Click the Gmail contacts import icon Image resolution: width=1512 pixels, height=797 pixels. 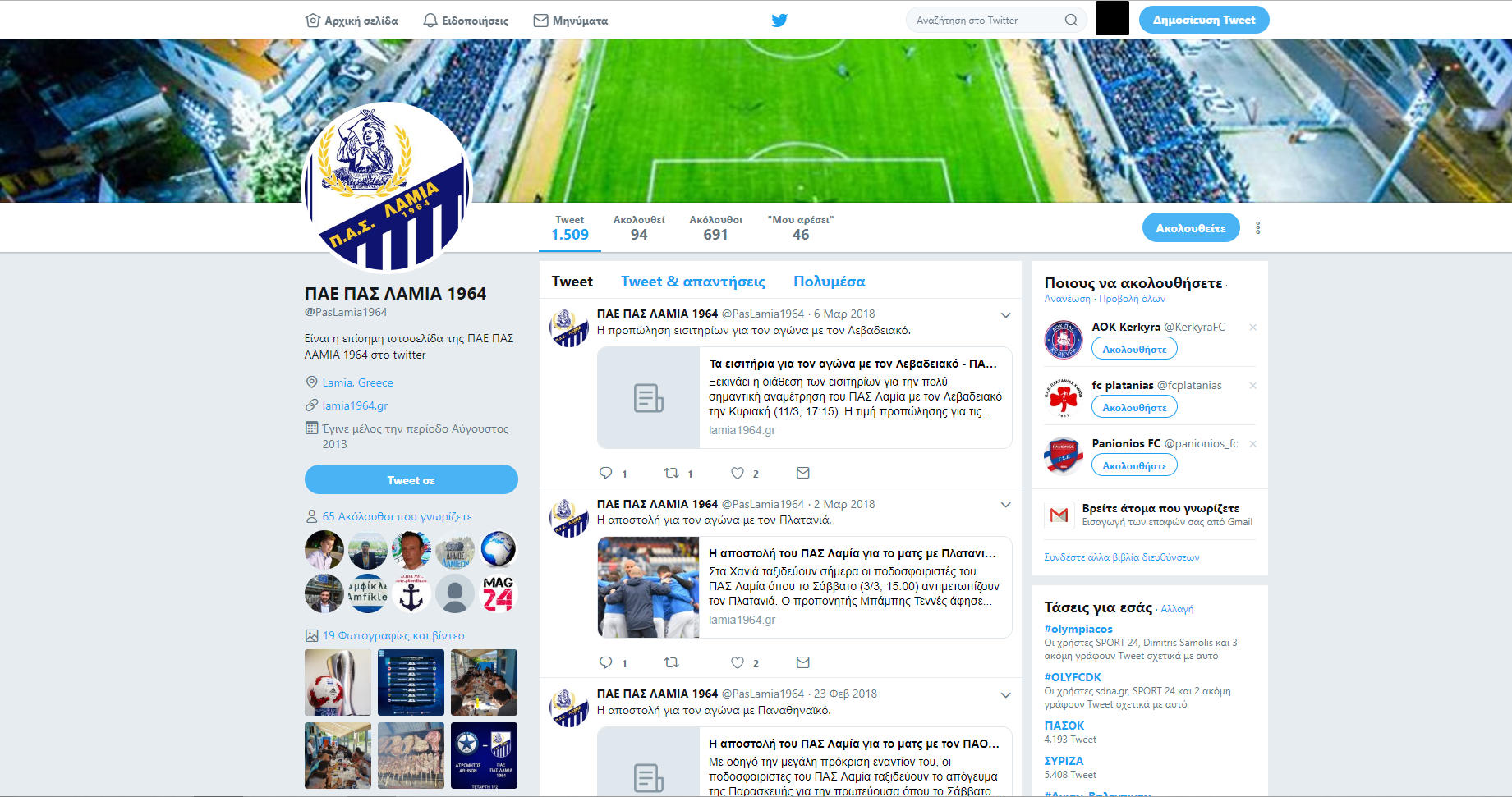[1059, 515]
